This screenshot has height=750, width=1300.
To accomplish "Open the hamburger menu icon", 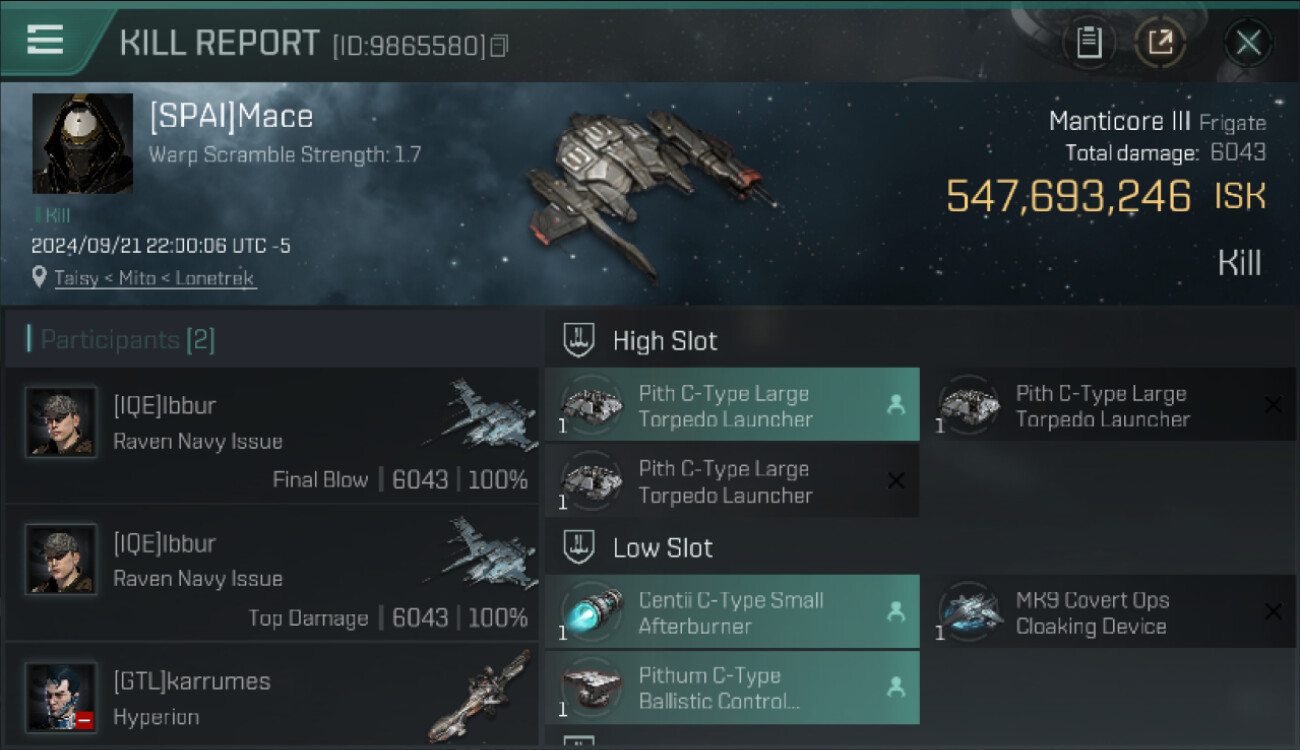I will point(45,40).
